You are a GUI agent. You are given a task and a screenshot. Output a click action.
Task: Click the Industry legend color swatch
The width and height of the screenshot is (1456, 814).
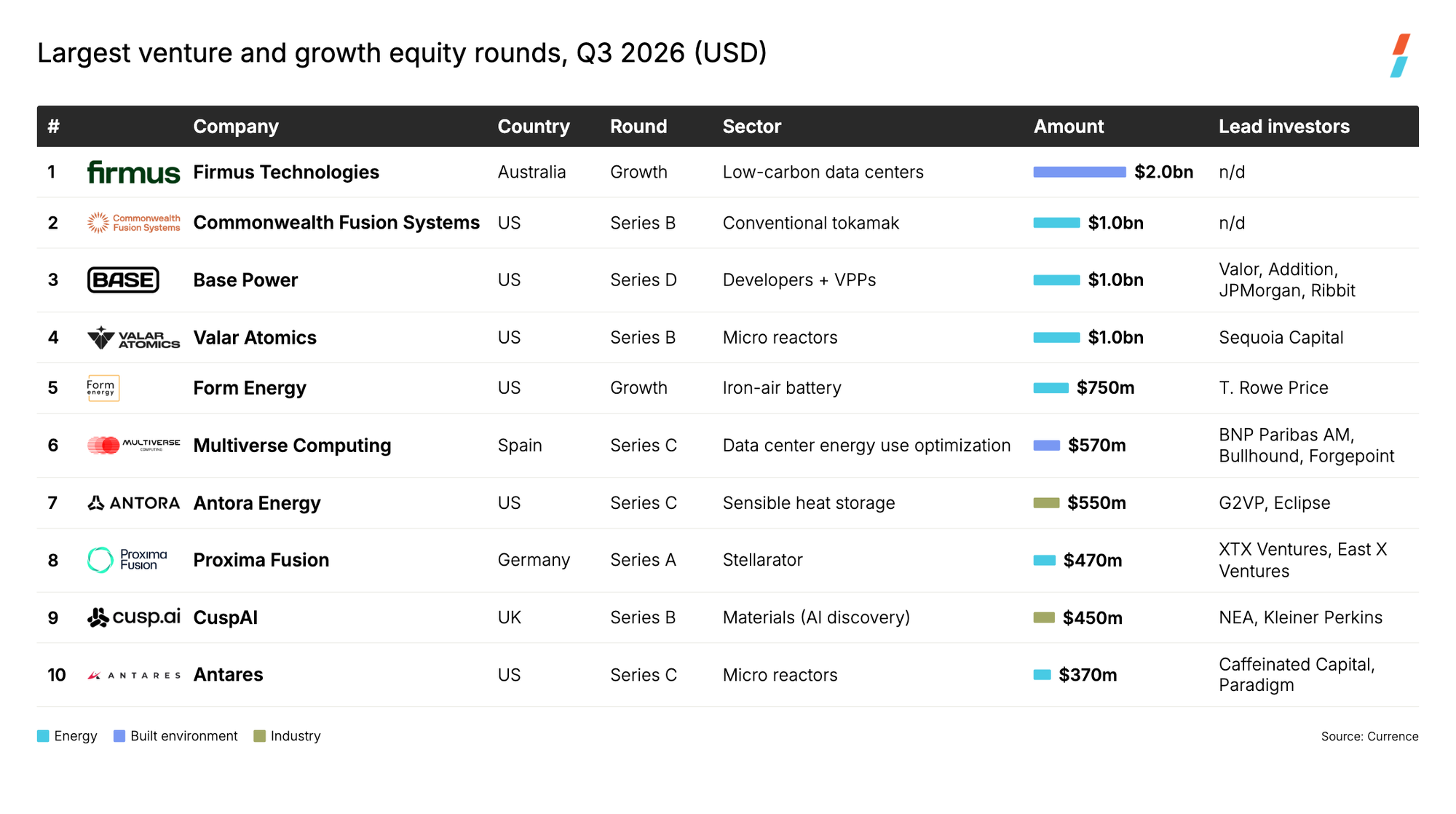coord(259,736)
